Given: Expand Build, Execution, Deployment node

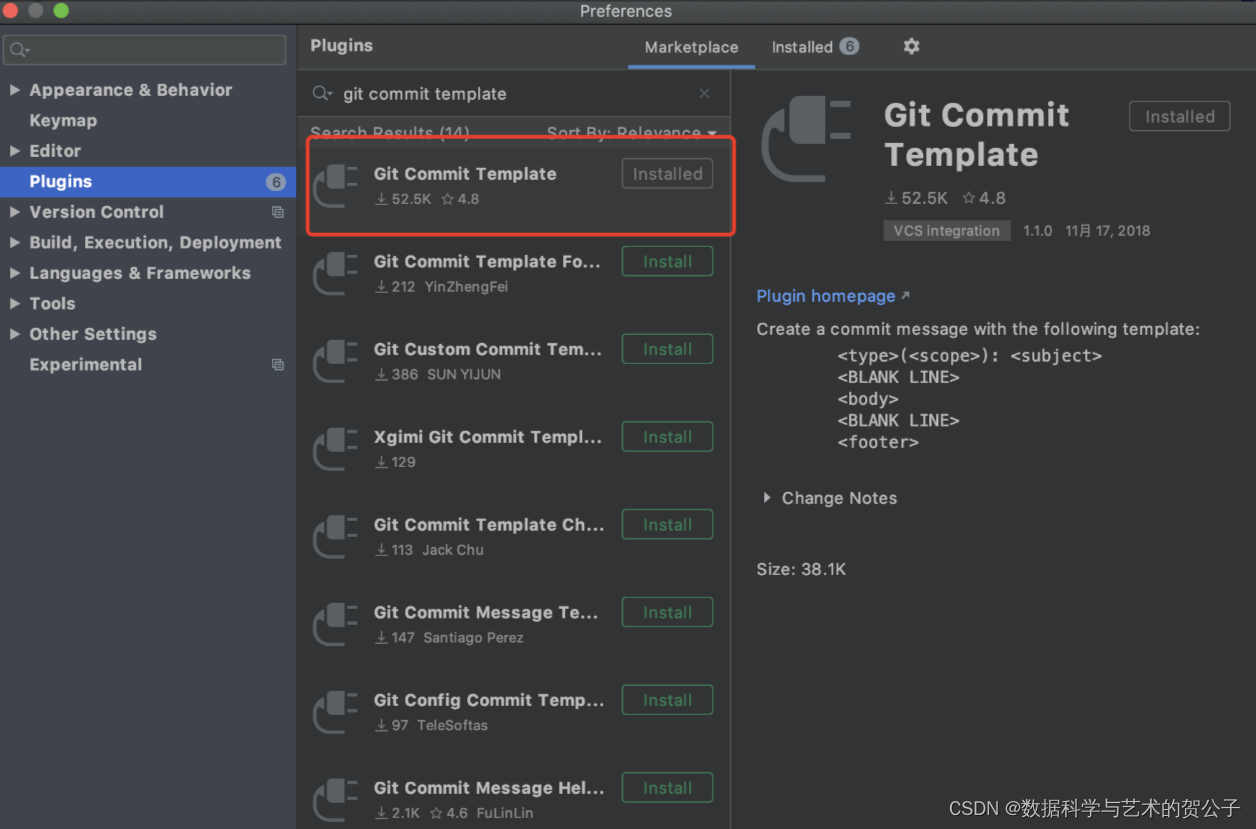Looking at the screenshot, I should click(x=14, y=243).
